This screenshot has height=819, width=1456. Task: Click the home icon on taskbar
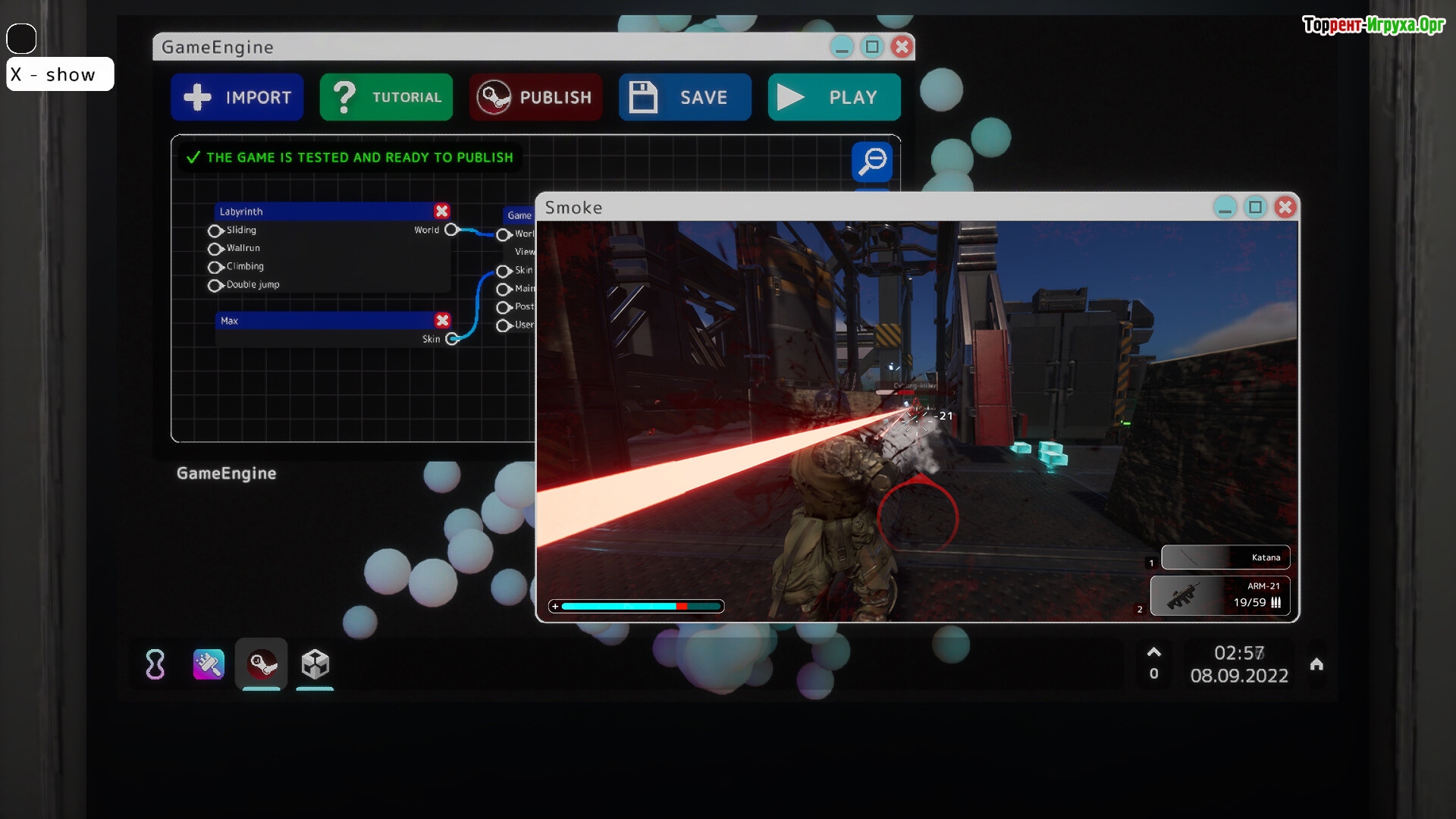click(1316, 664)
